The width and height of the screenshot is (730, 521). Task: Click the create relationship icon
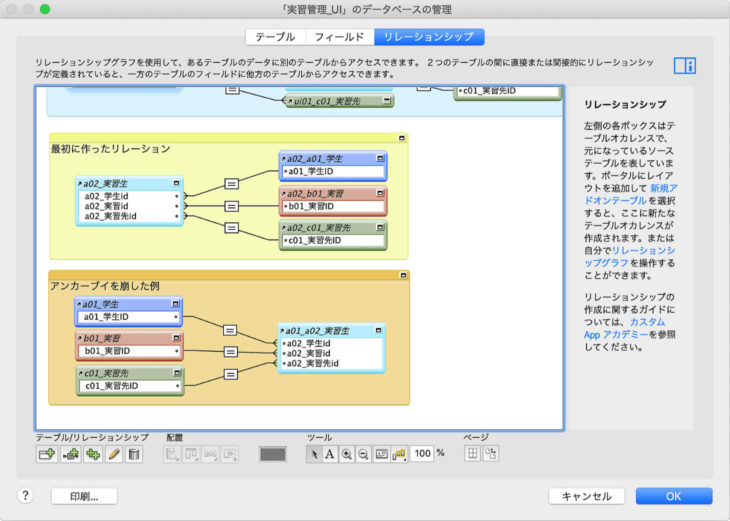[x=70, y=454]
